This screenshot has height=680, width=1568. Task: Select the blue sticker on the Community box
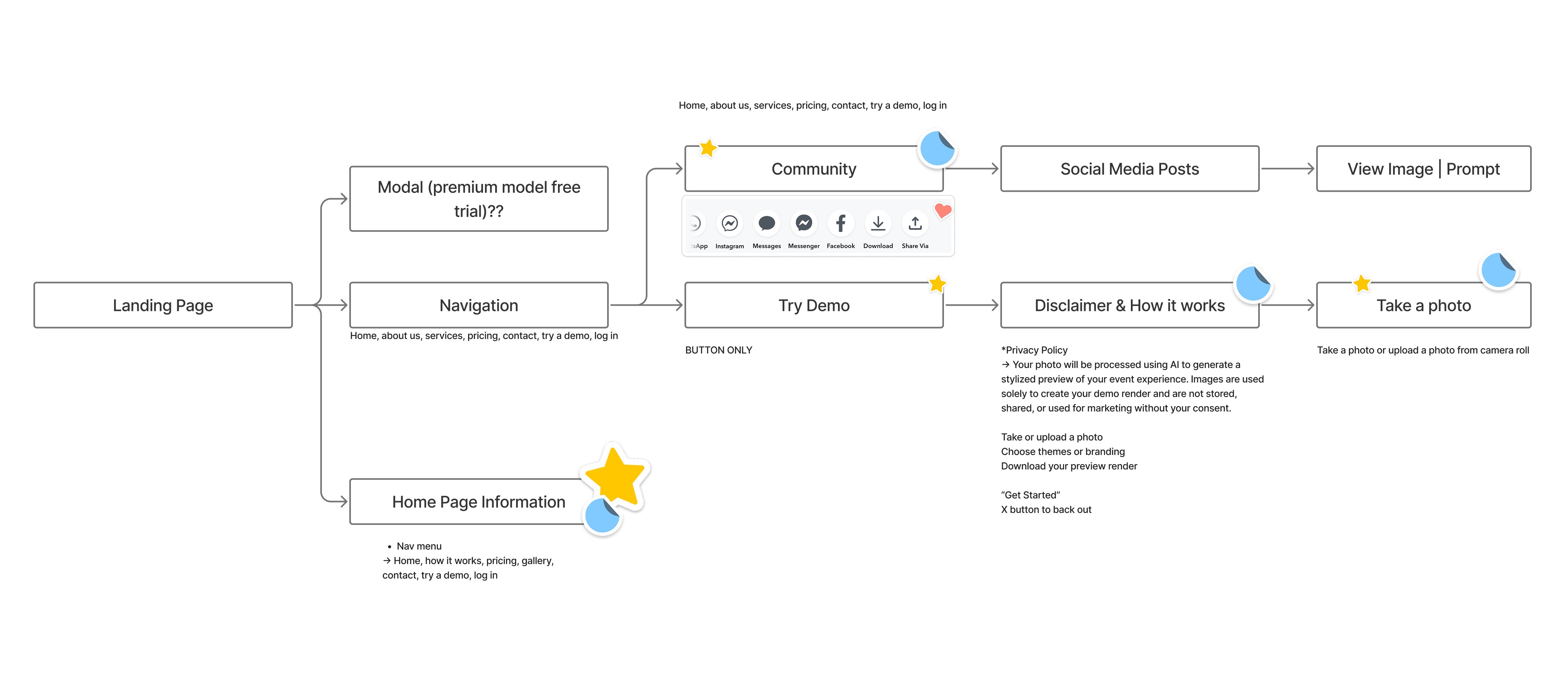(x=937, y=149)
